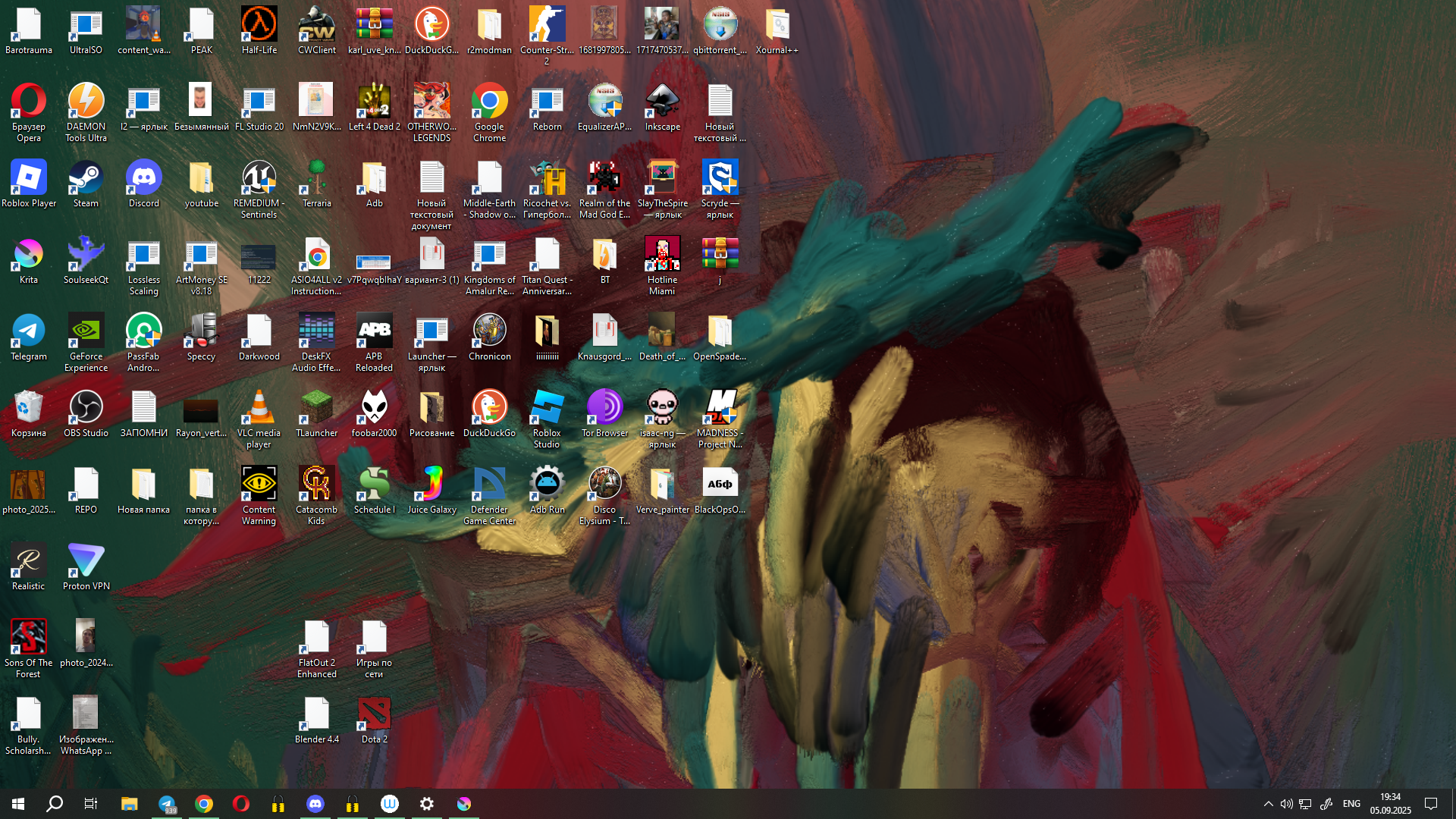Screen dimensions: 1456x819
Task: Open the UltraISO shortcut
Action: 86,31
